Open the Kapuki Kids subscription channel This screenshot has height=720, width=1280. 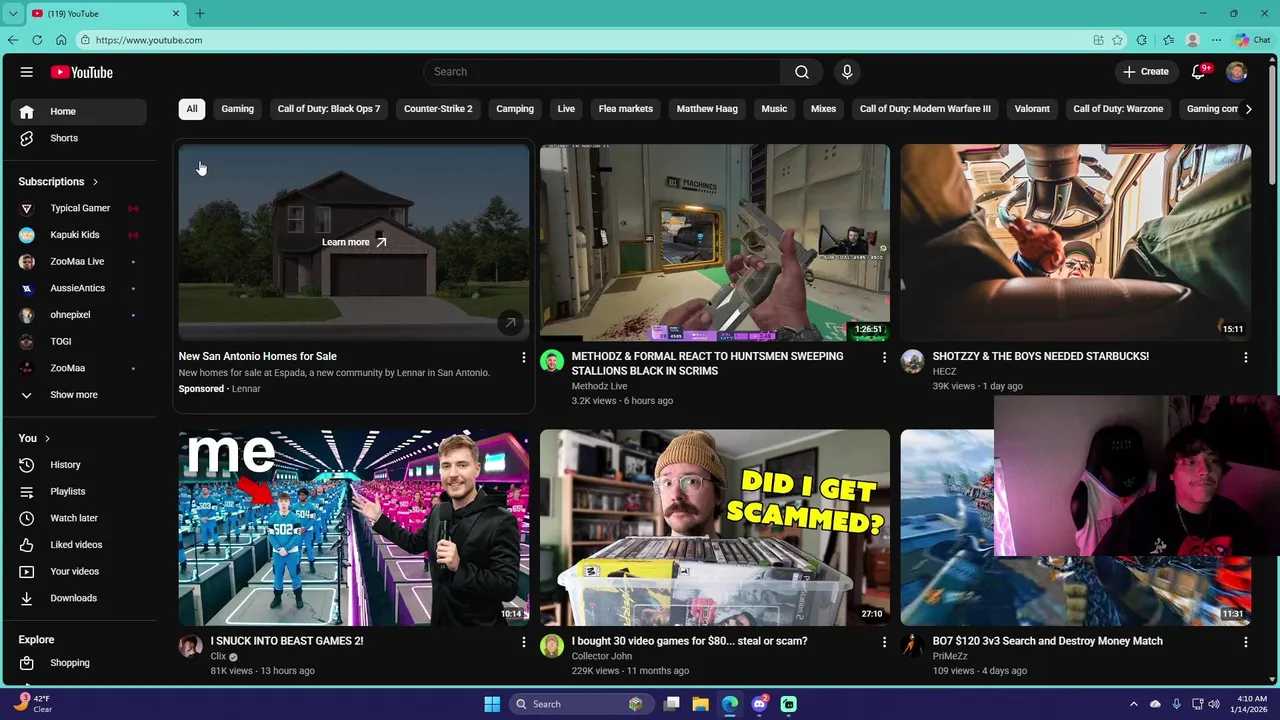[79, 235]
